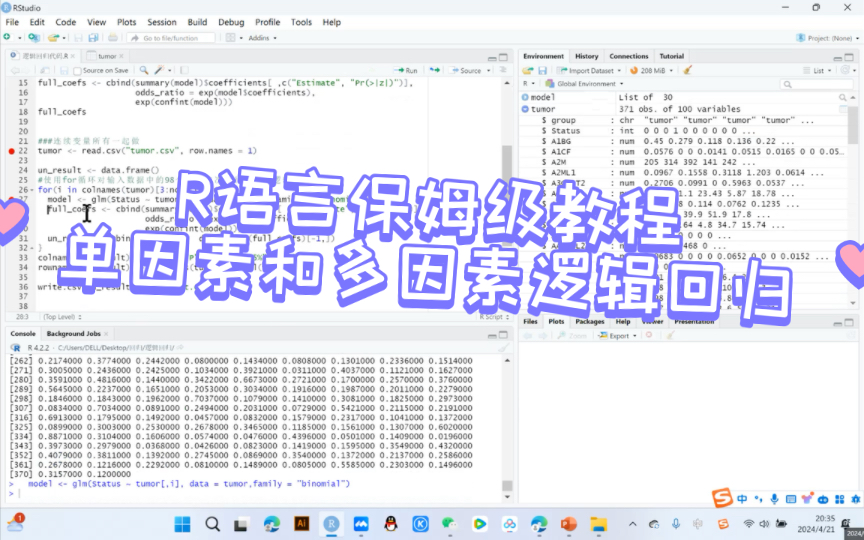Screen dimensions: 864x540
Task: Open the Import Dataset dropdown
Action: pyautogui.click(x=589, y=71)
